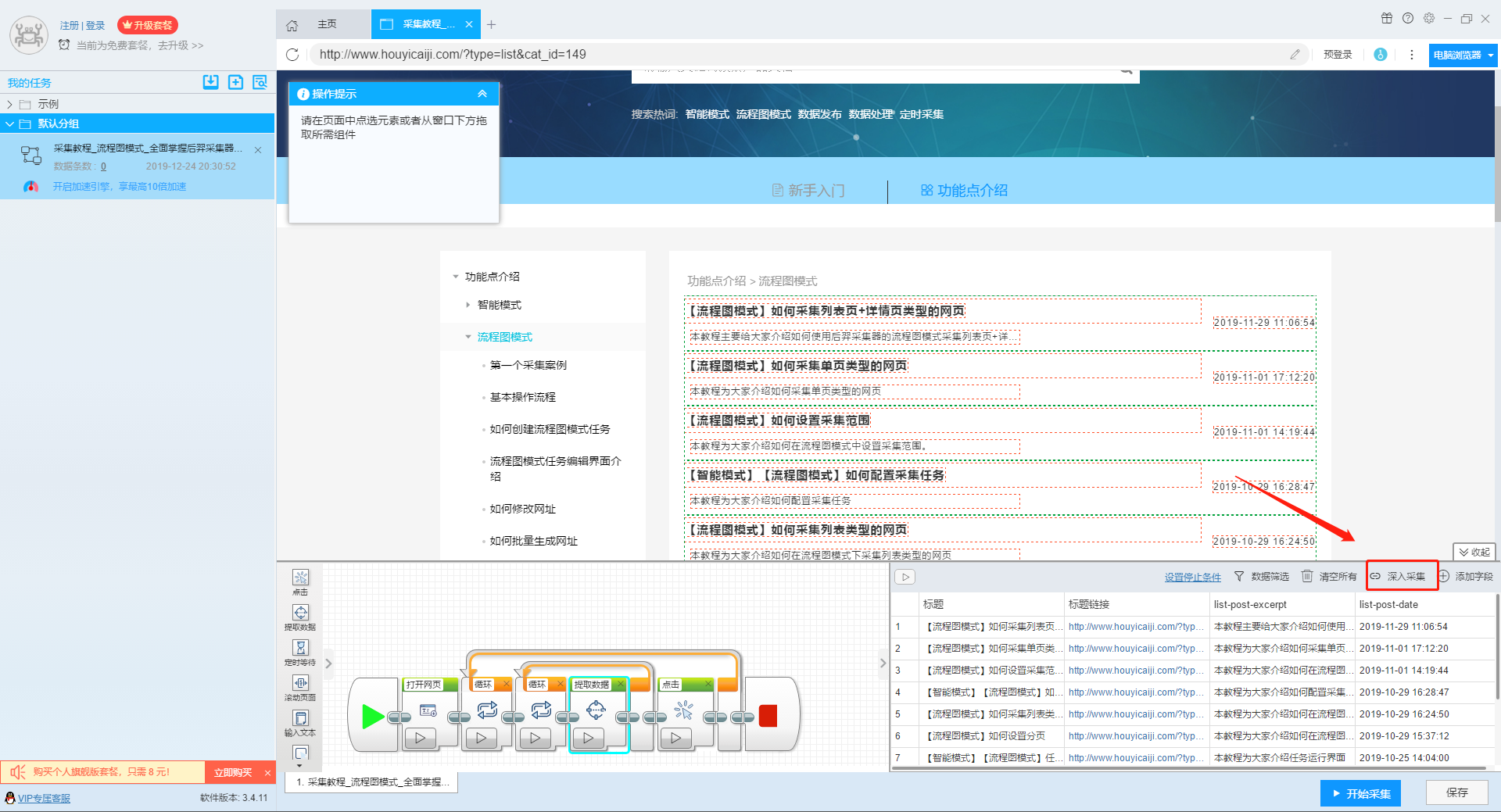Image resolution: width=1501 pixels, height=812 pixels.
Task: Expand data panel with right chevron
Action: point(883,664)
